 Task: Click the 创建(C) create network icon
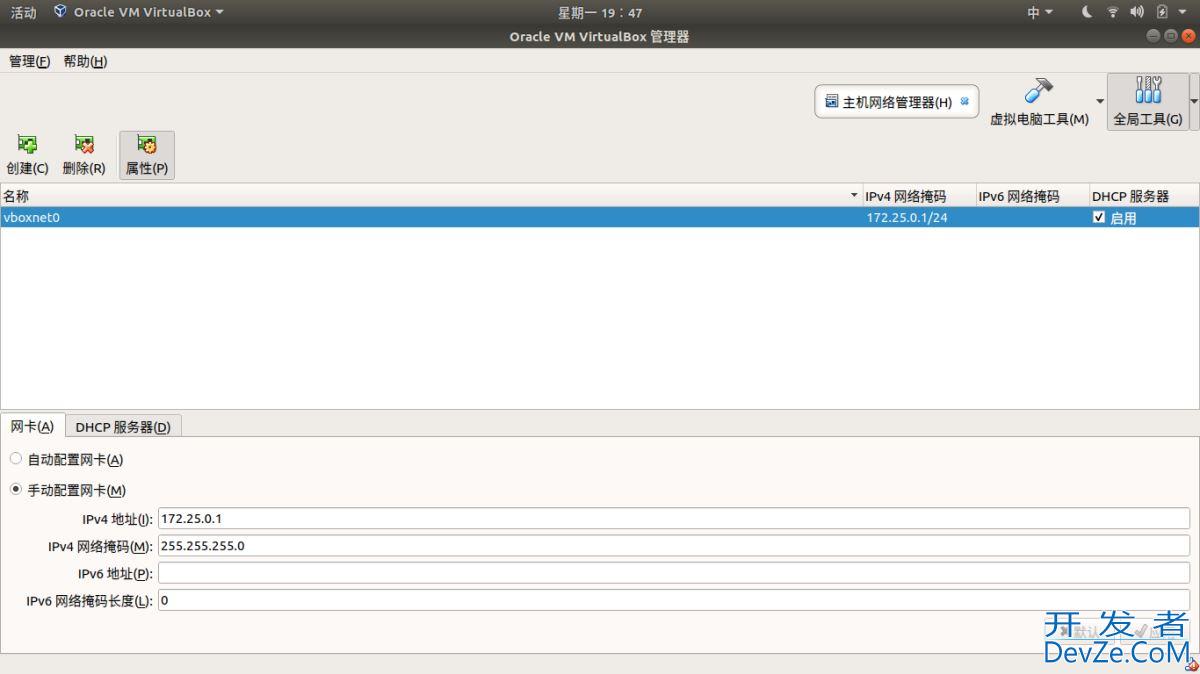(27, 146)
